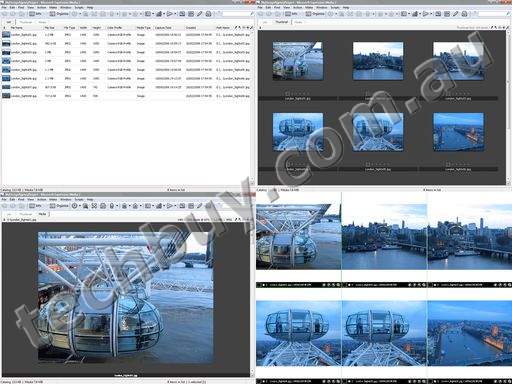Open the Edit menu in the list-view window
Screen dimensions: 512x384
click(x=12, y=7)
